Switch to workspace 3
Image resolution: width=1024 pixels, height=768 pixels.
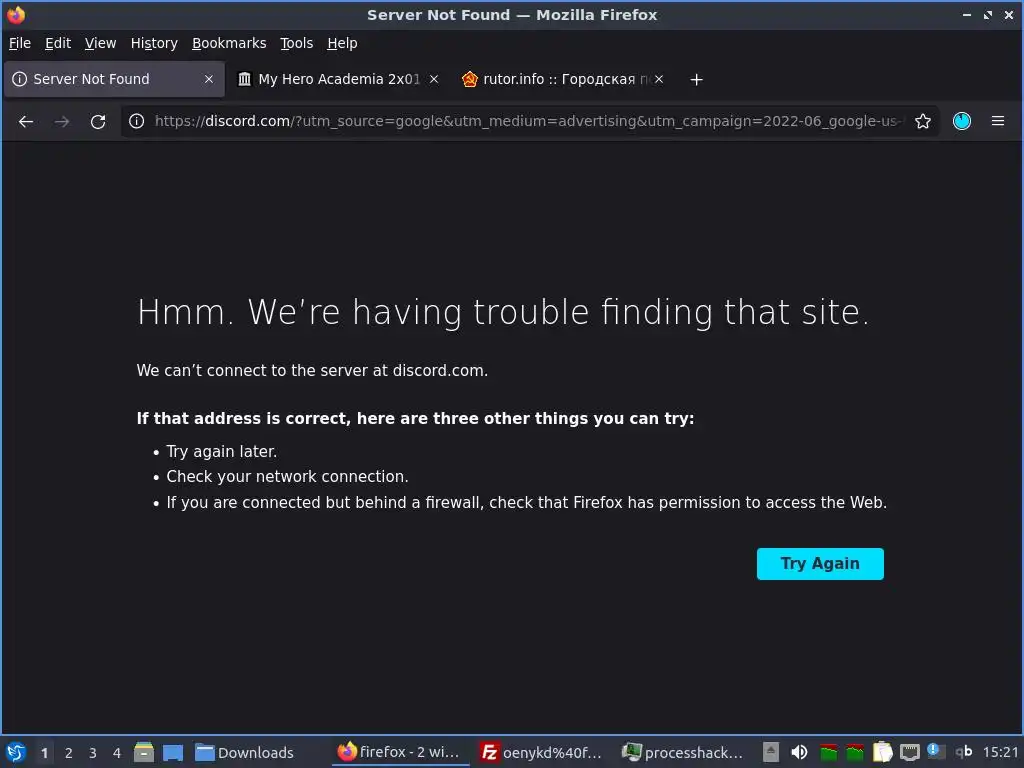(x=93, y=753)
